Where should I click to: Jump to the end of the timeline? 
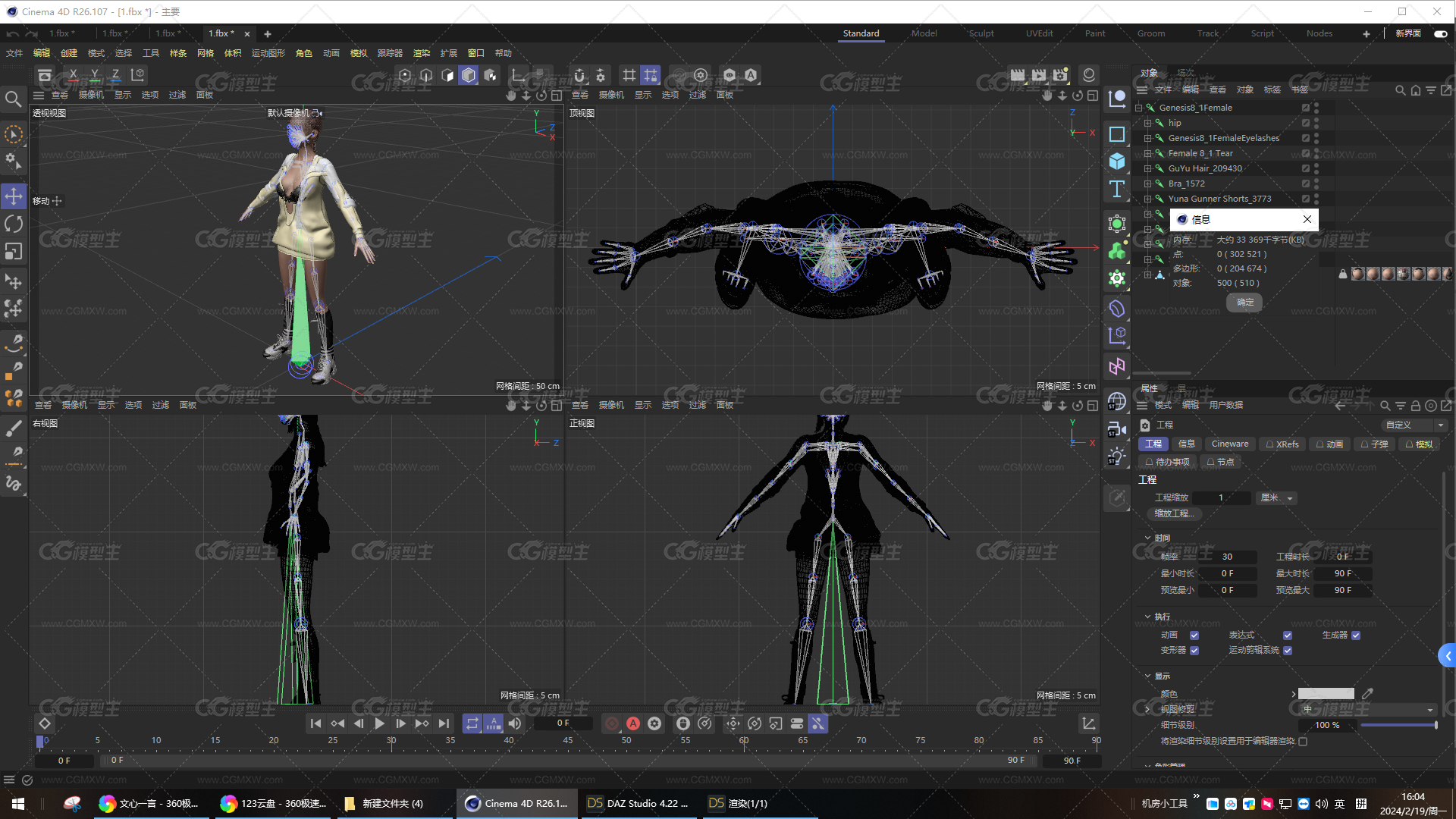click(x=444, y=723)
